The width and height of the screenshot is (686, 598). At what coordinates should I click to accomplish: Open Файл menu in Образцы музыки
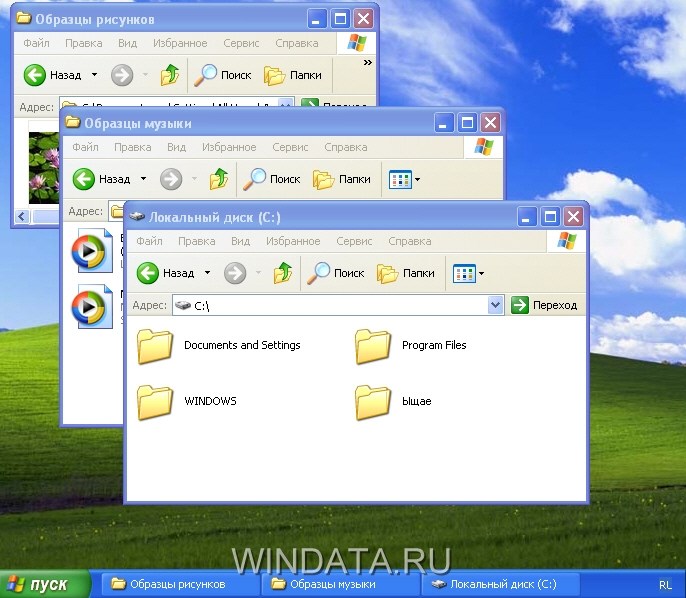[x=85, y=147]
